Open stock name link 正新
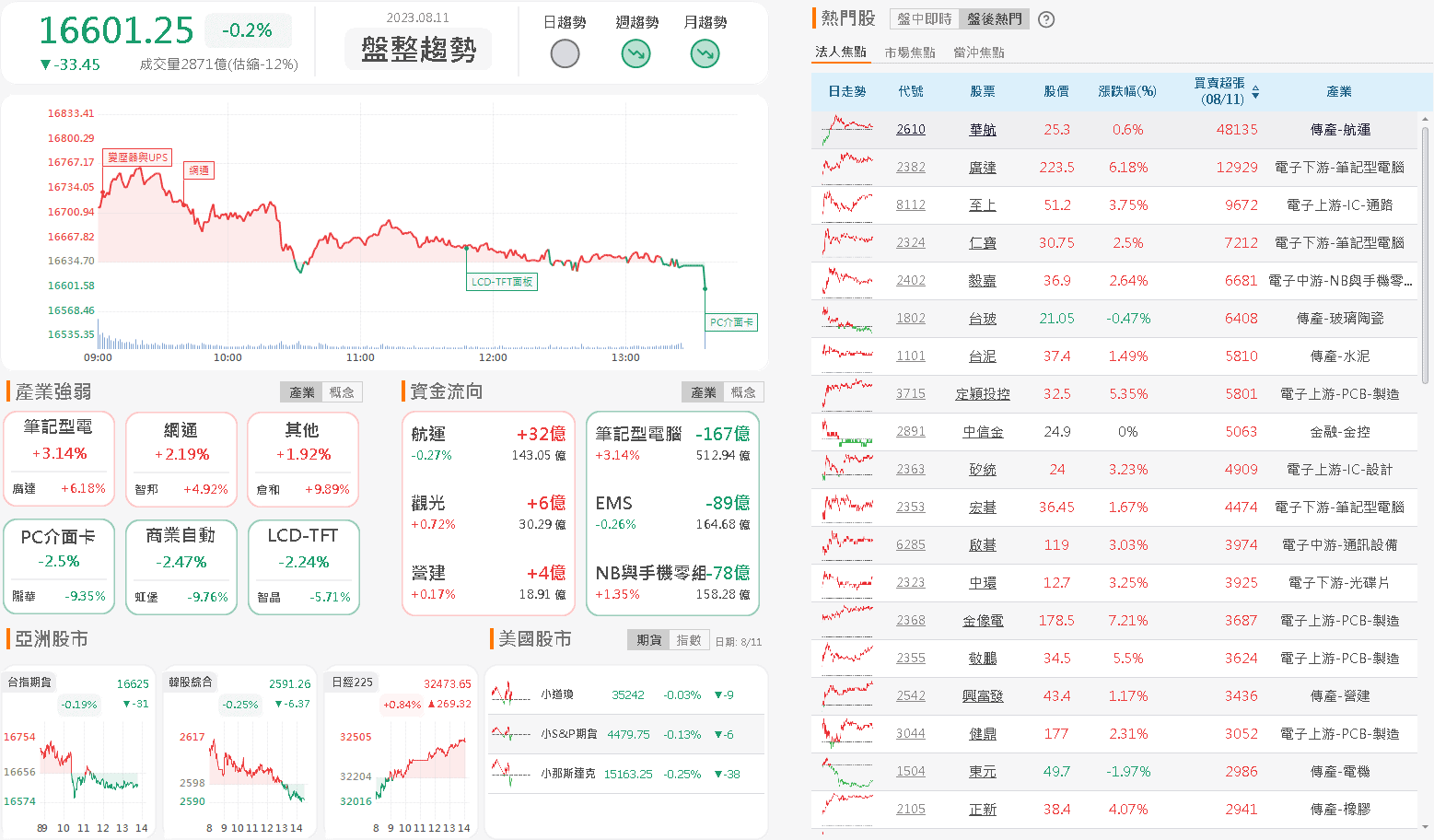The width and height of the screenshot is (1434, 840). pyautogui.click(x=983, y=810)
